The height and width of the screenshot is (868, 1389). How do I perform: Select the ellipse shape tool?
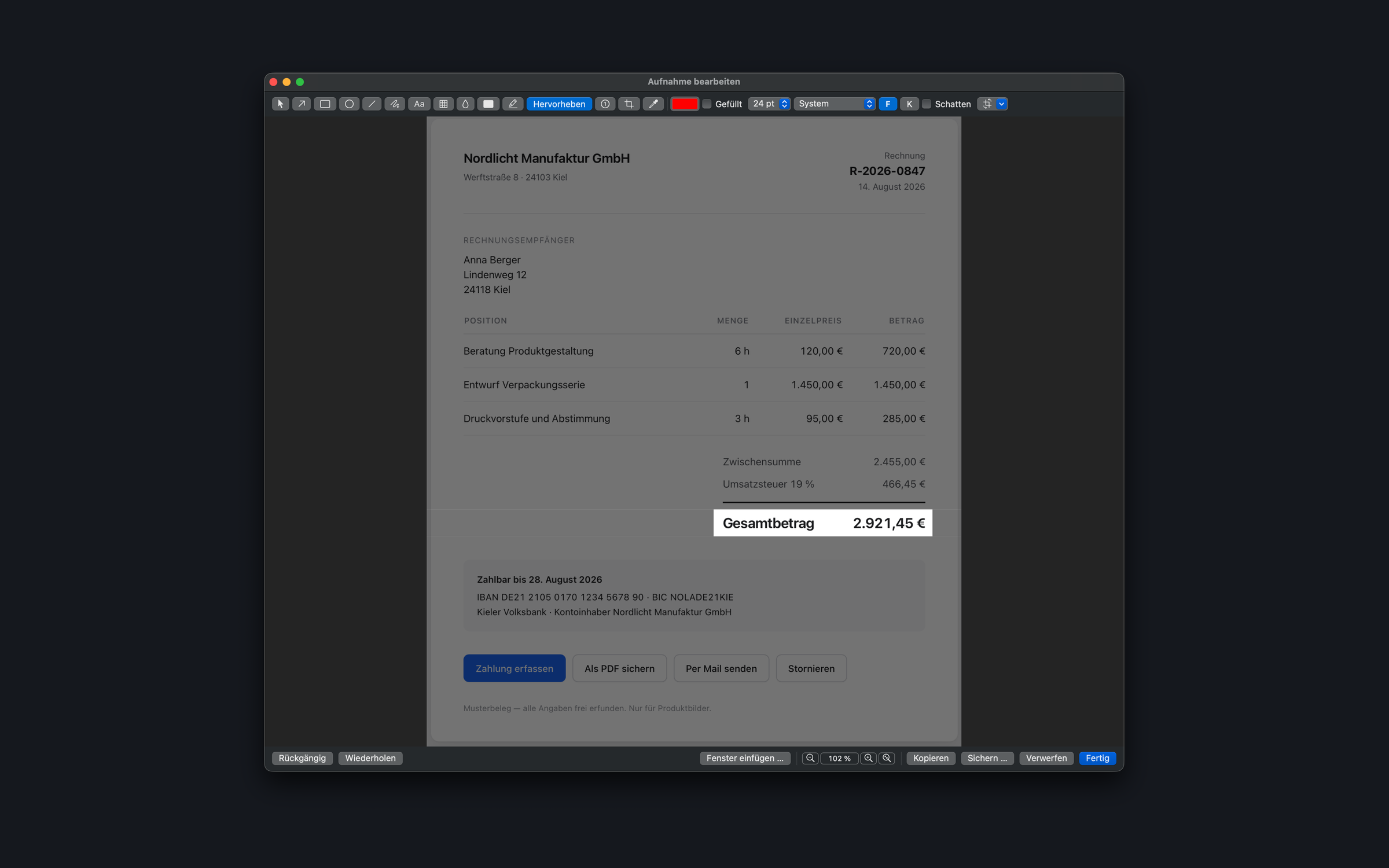349,104
